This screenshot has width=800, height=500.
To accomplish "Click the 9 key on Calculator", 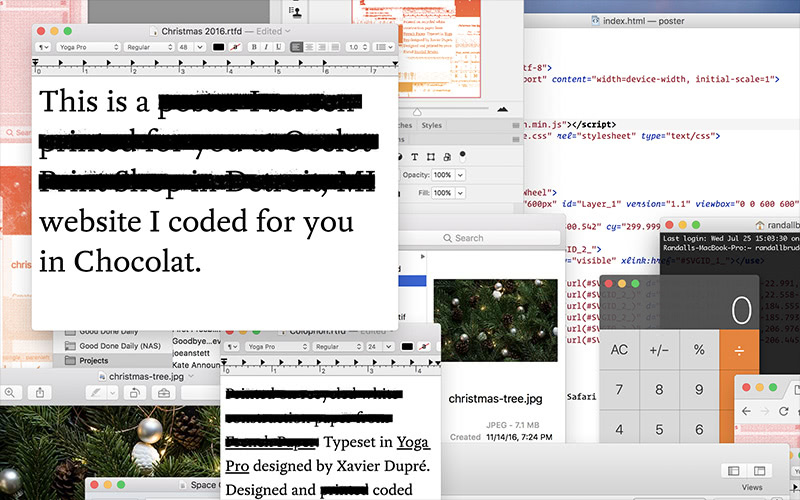I will pyautogui.click(x=699, y=390).
